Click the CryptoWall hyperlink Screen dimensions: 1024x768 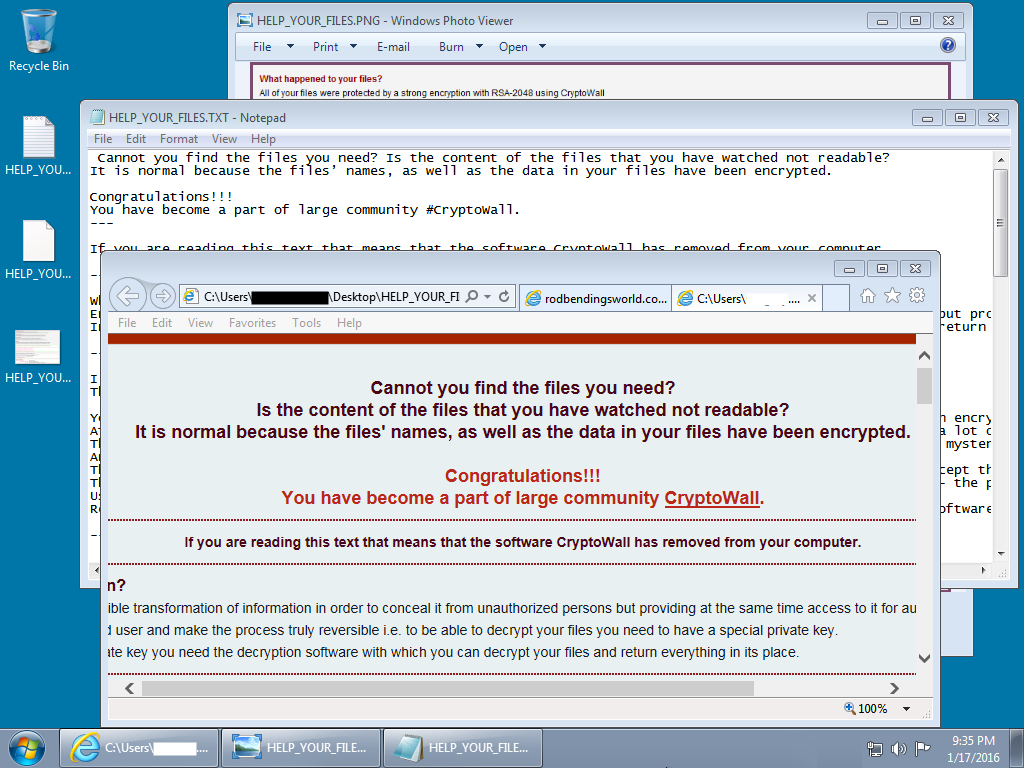pyautogui.click(x=712, y=498)
